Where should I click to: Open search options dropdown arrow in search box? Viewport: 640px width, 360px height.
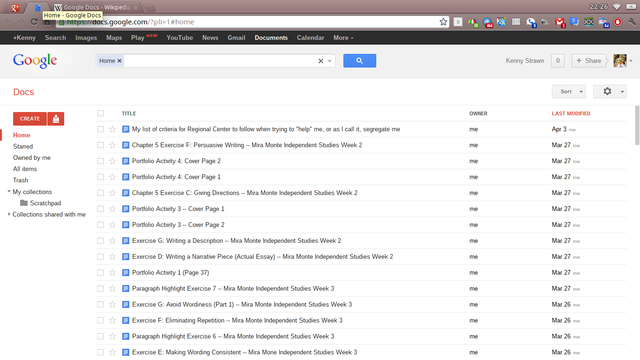[330, 61]
